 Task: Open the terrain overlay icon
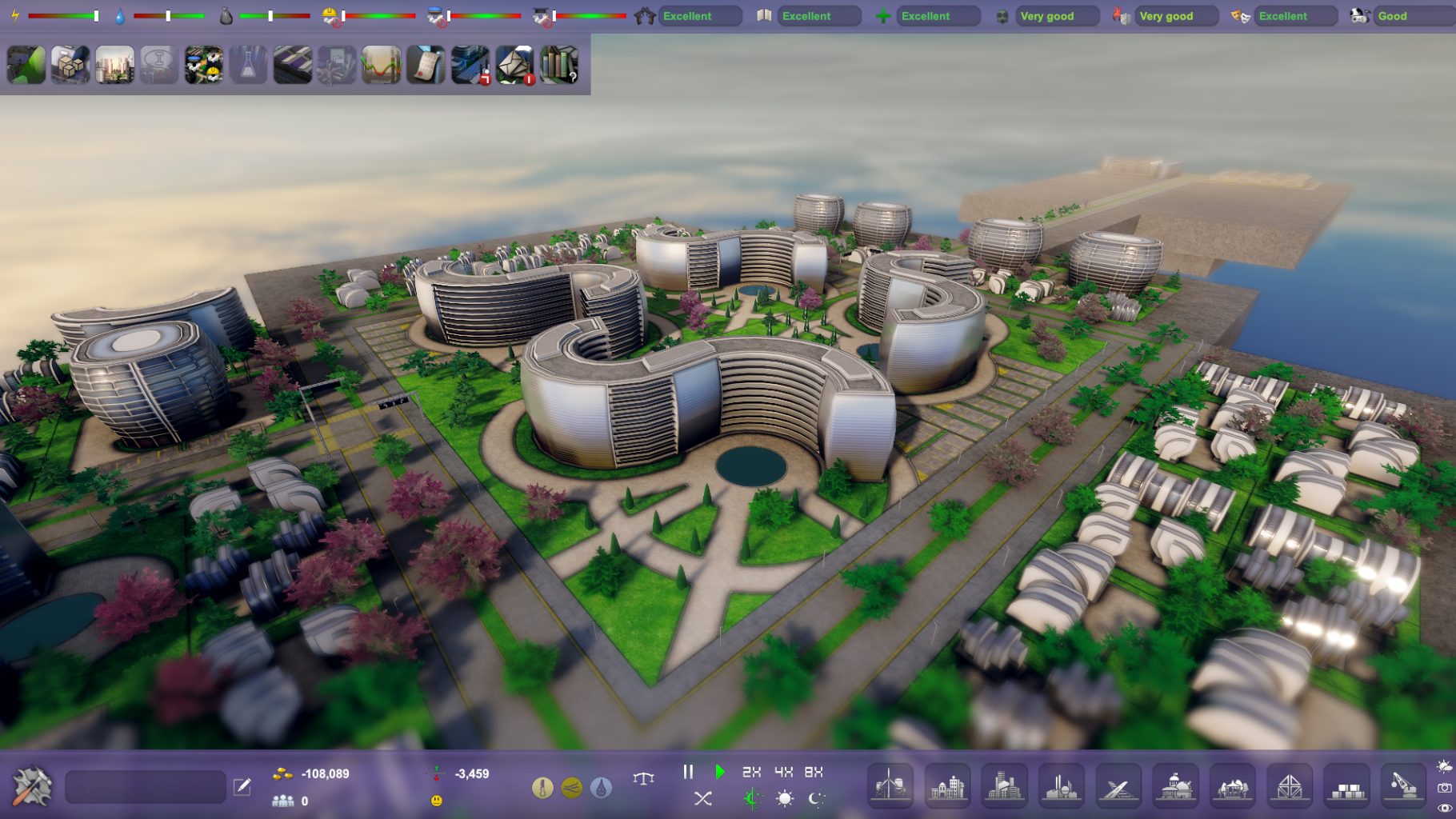click(x=26, y=65)
